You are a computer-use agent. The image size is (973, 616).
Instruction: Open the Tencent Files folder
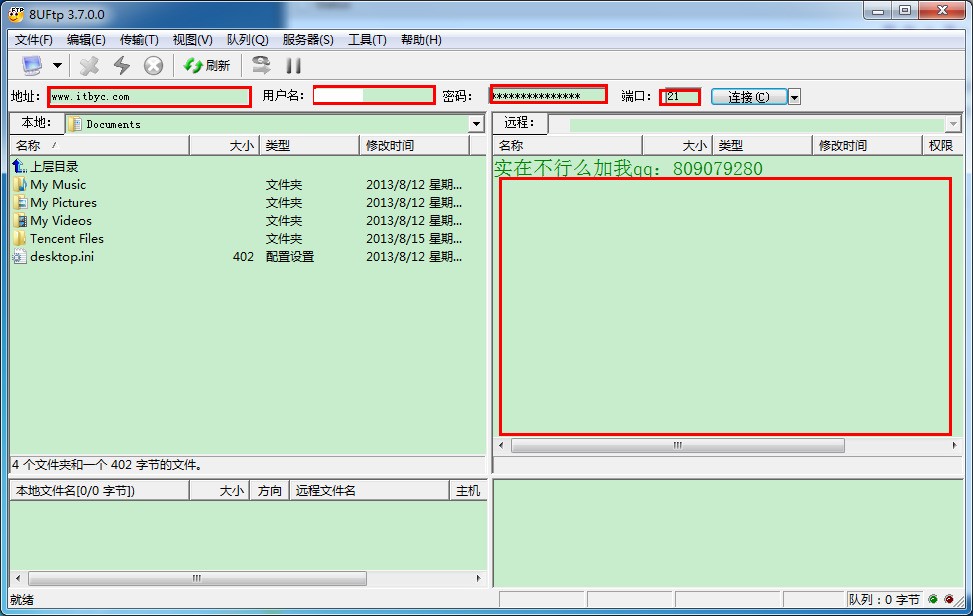point(66,239)
